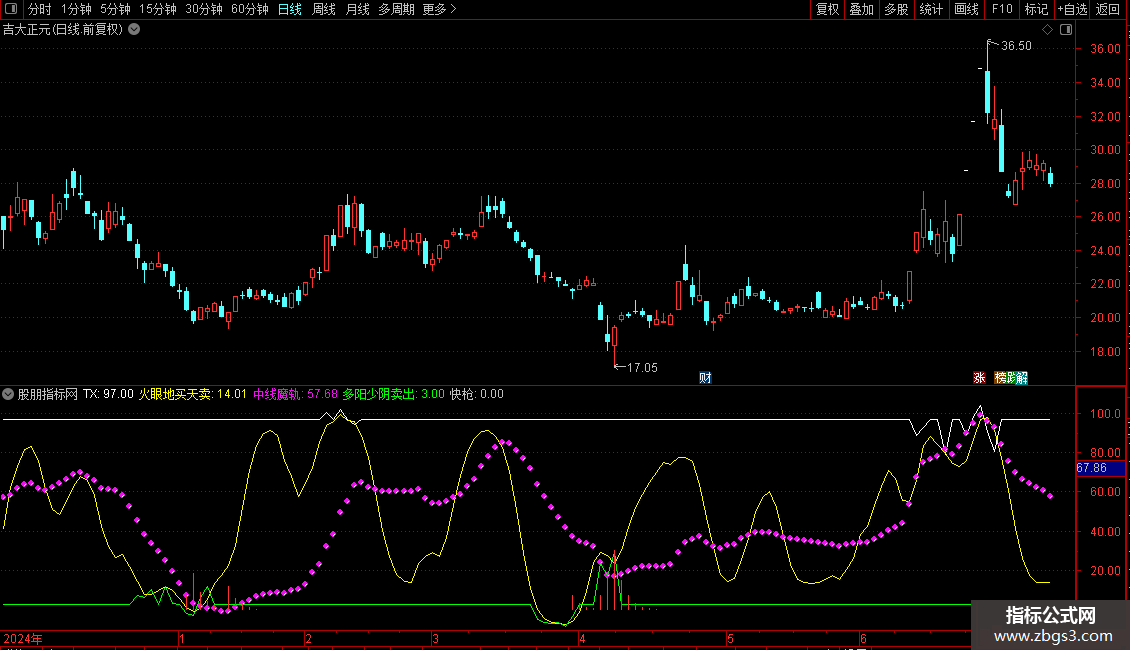Click the 涨 marker icon on chart
Image resolution: width=1130 pixels, height=650 pixels.
point(979,378)
